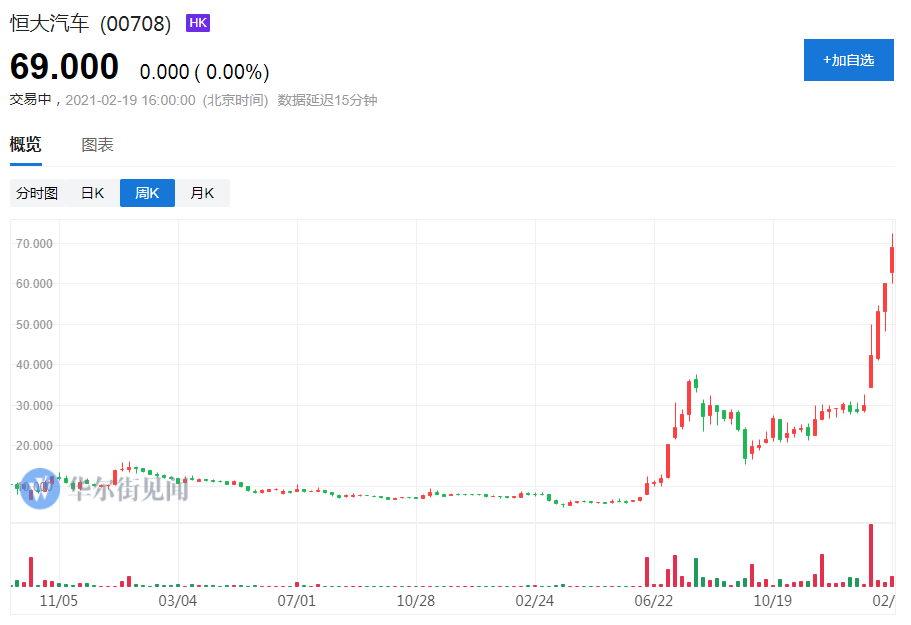Click the 数据延迟15分钟 delay notice
The width and height of the screenshot is (911, 625).
(x=328, y=100)
